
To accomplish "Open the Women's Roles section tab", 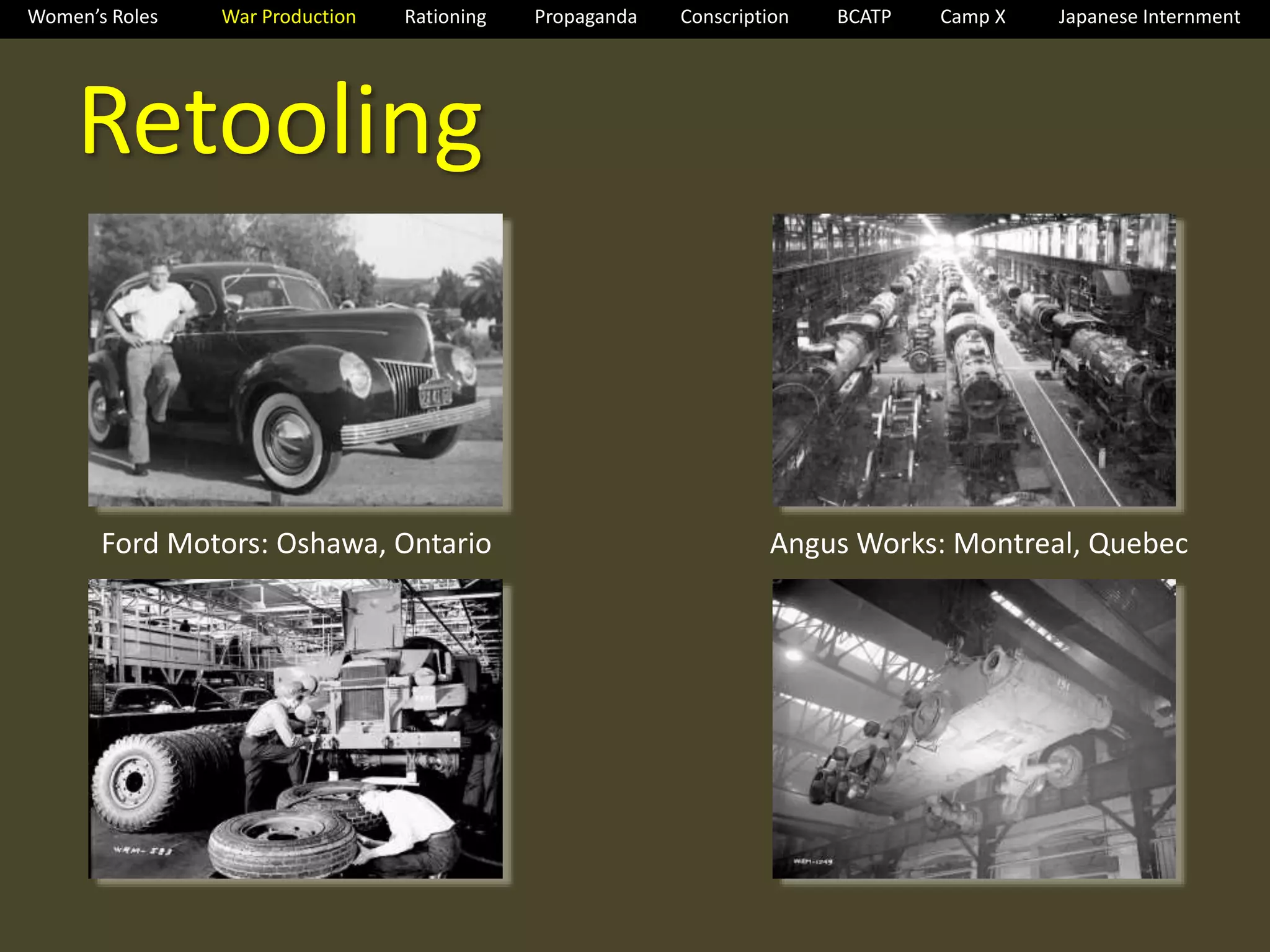I will tap(93, 17).
